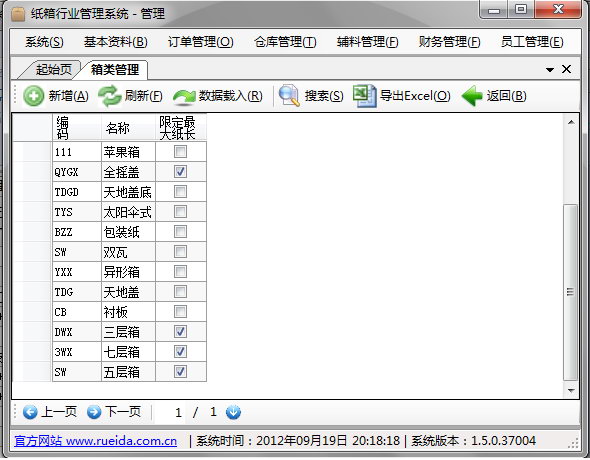Image resolution: width=590 pixels, height=460 pixels.
Task: Close the 箱类管理 tab with the X
Action: [566, 69]
